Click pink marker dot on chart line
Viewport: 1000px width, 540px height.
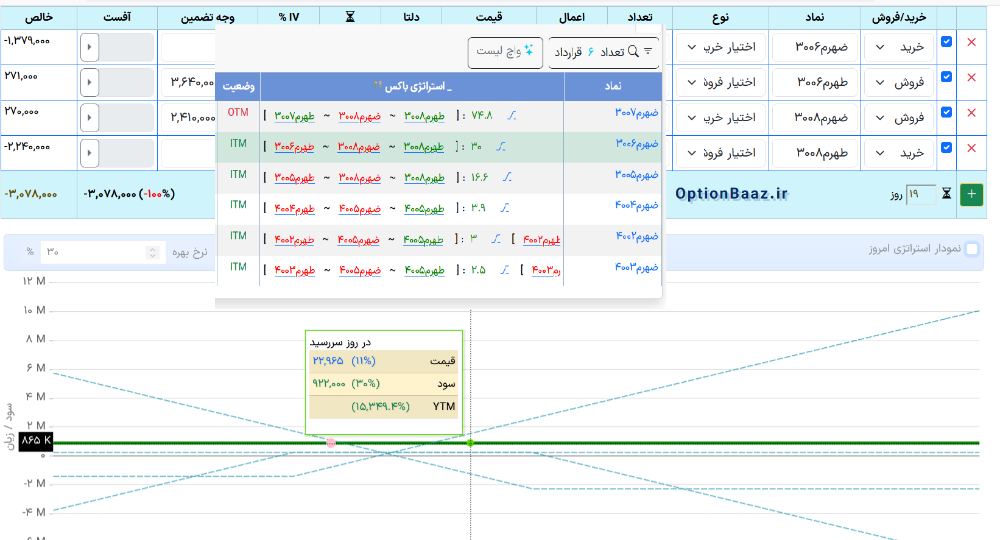click(x=331, y=442)
